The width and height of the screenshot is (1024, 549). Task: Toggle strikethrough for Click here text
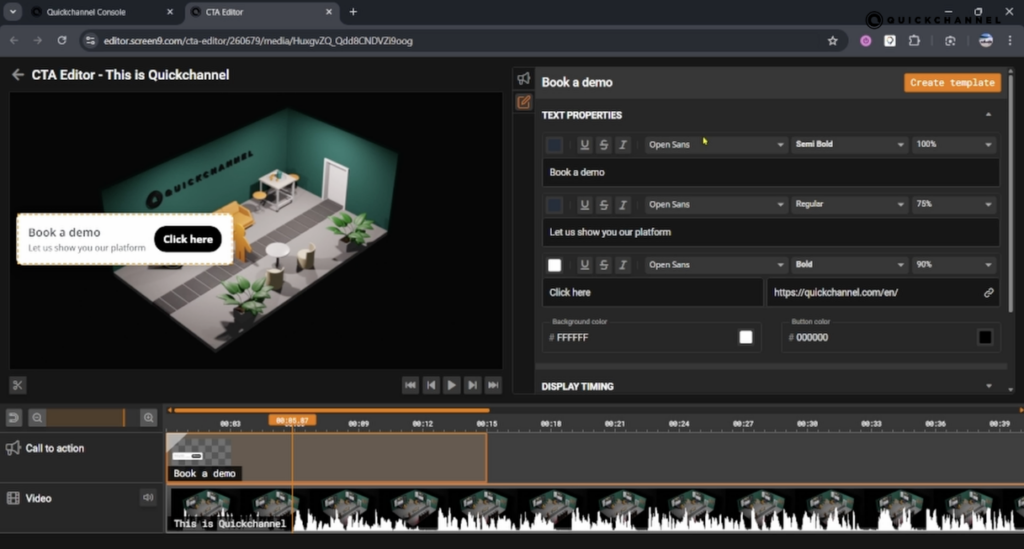tap(603, 264)
